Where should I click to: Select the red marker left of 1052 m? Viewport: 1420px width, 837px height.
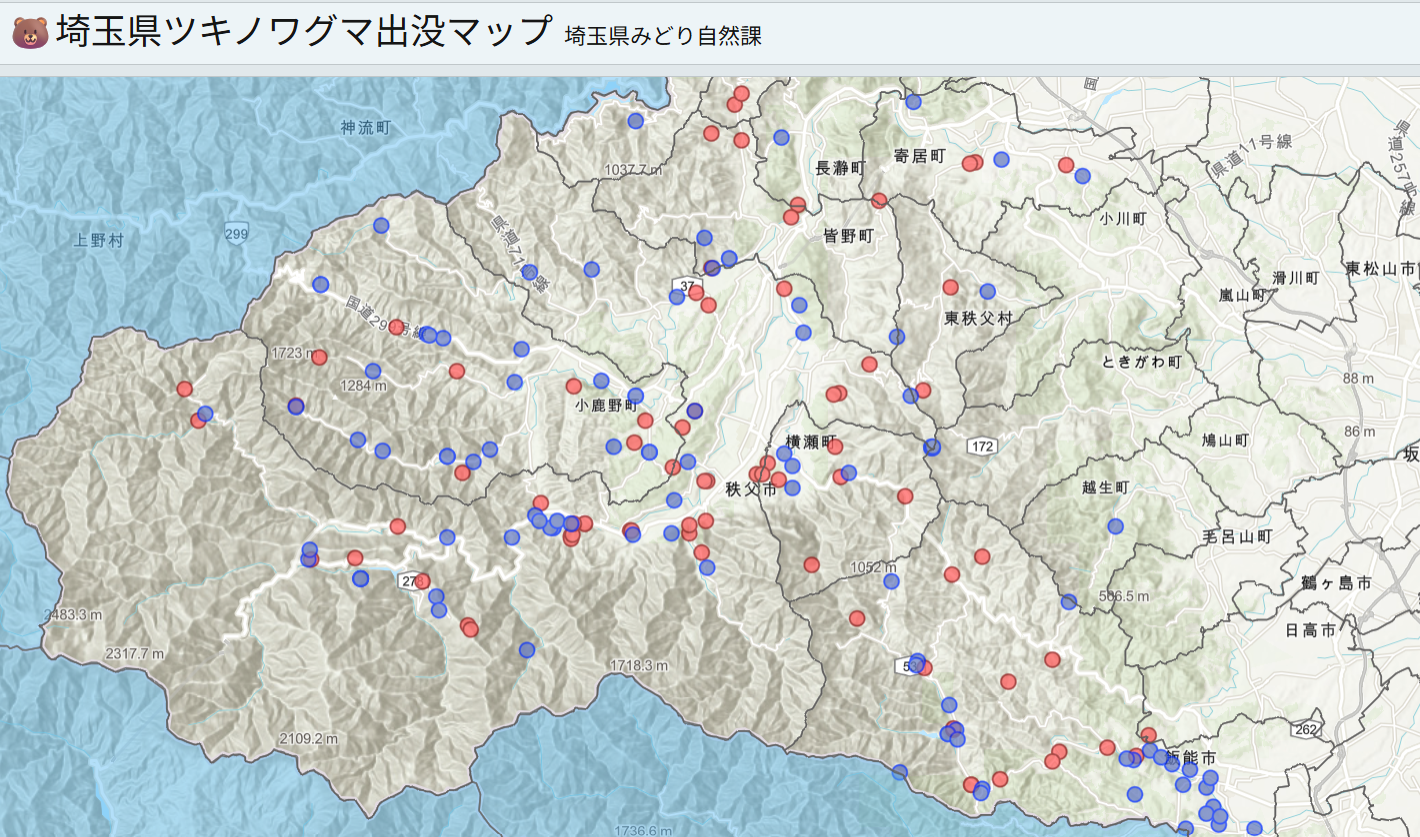point(811,565)
